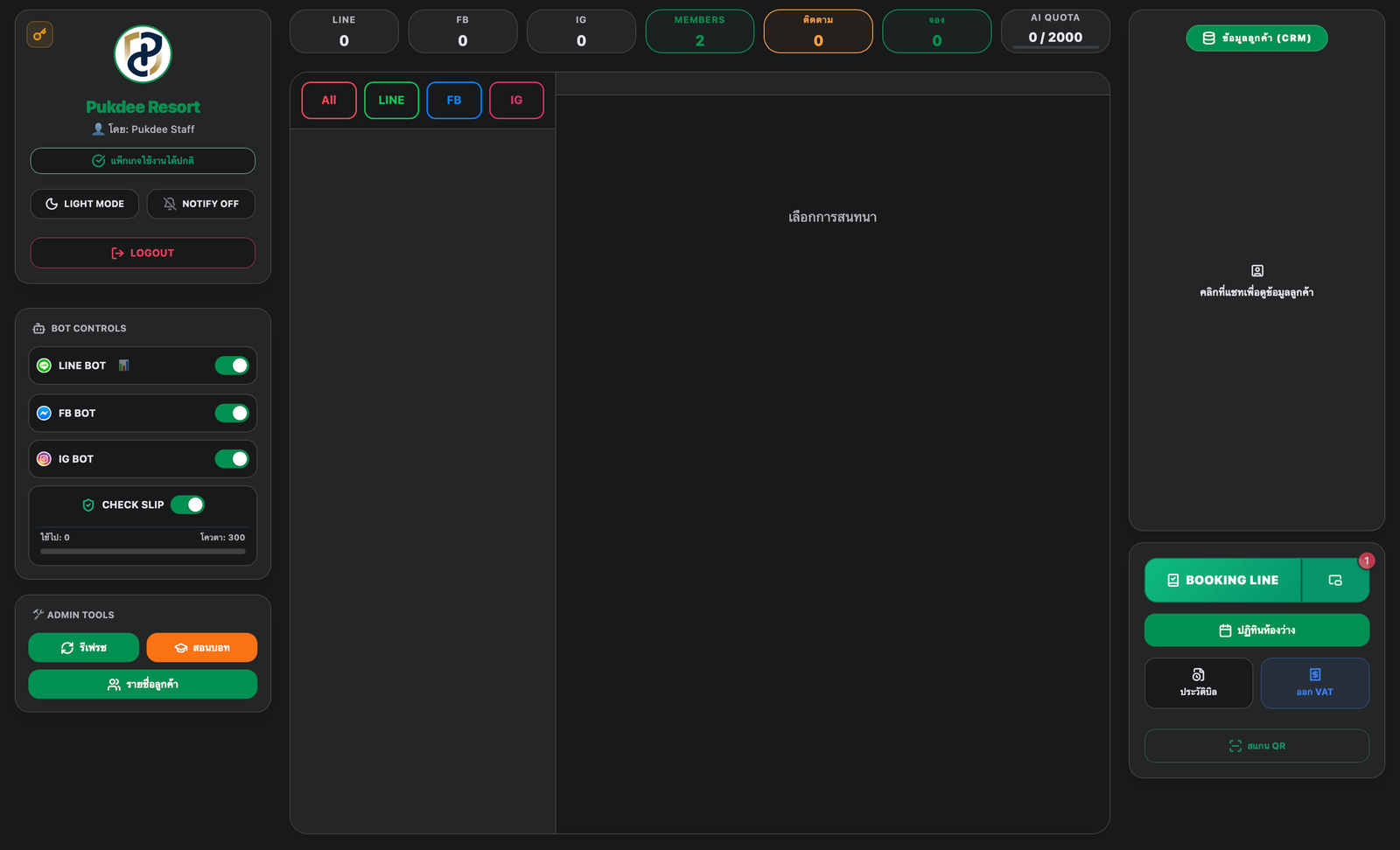Toggle LINE BOT off
This screenshot has width=1400, height=850.
[x=232, y=366]
